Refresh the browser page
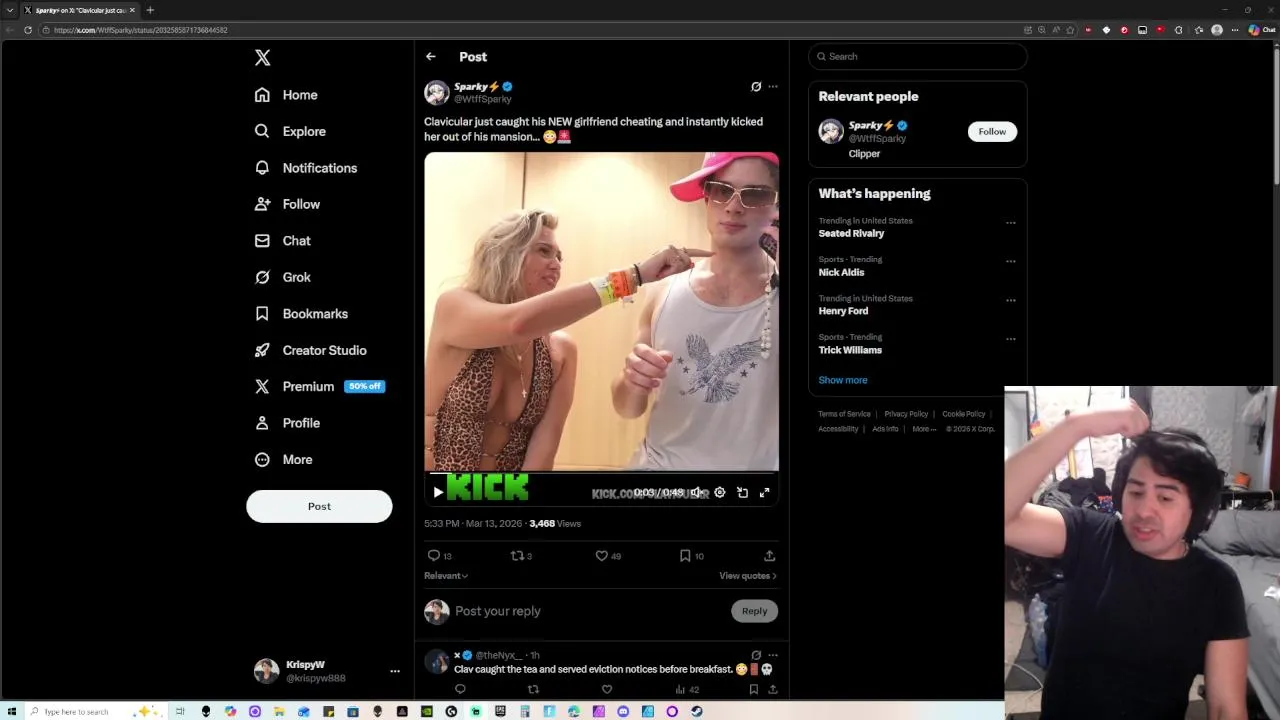The image size is (1280, 720). [28, 30]
